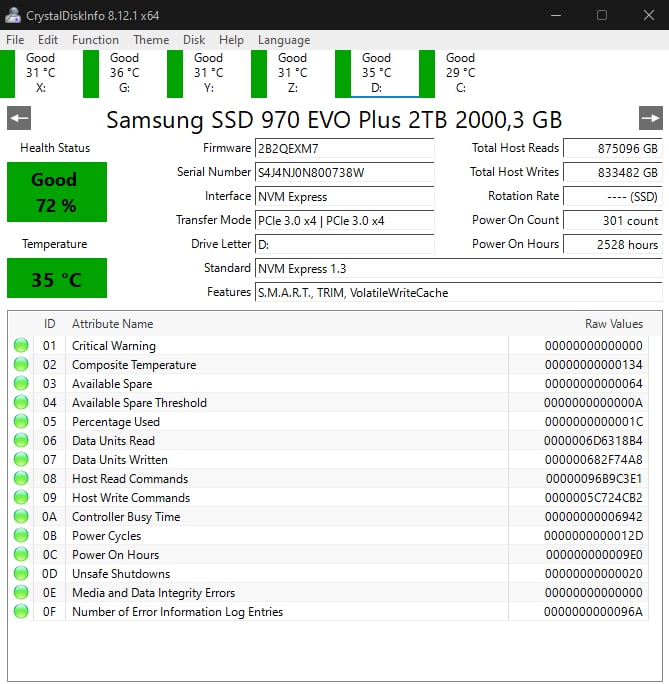This screenshot has height=684, width=669.
Task: Click the Serial Number field
Action: point(345,172)
